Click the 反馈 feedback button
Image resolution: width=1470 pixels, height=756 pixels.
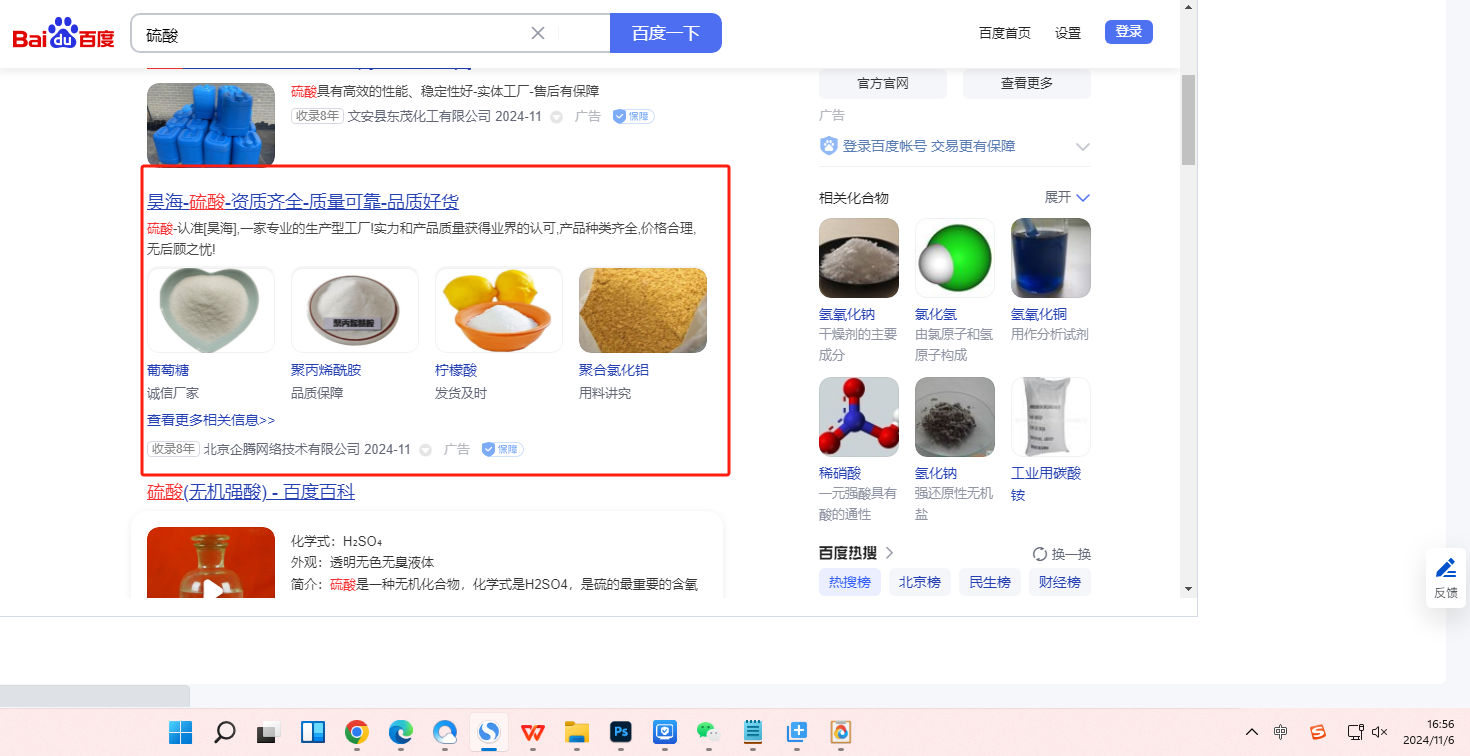pyautogui.click(x=1446, y=578)
